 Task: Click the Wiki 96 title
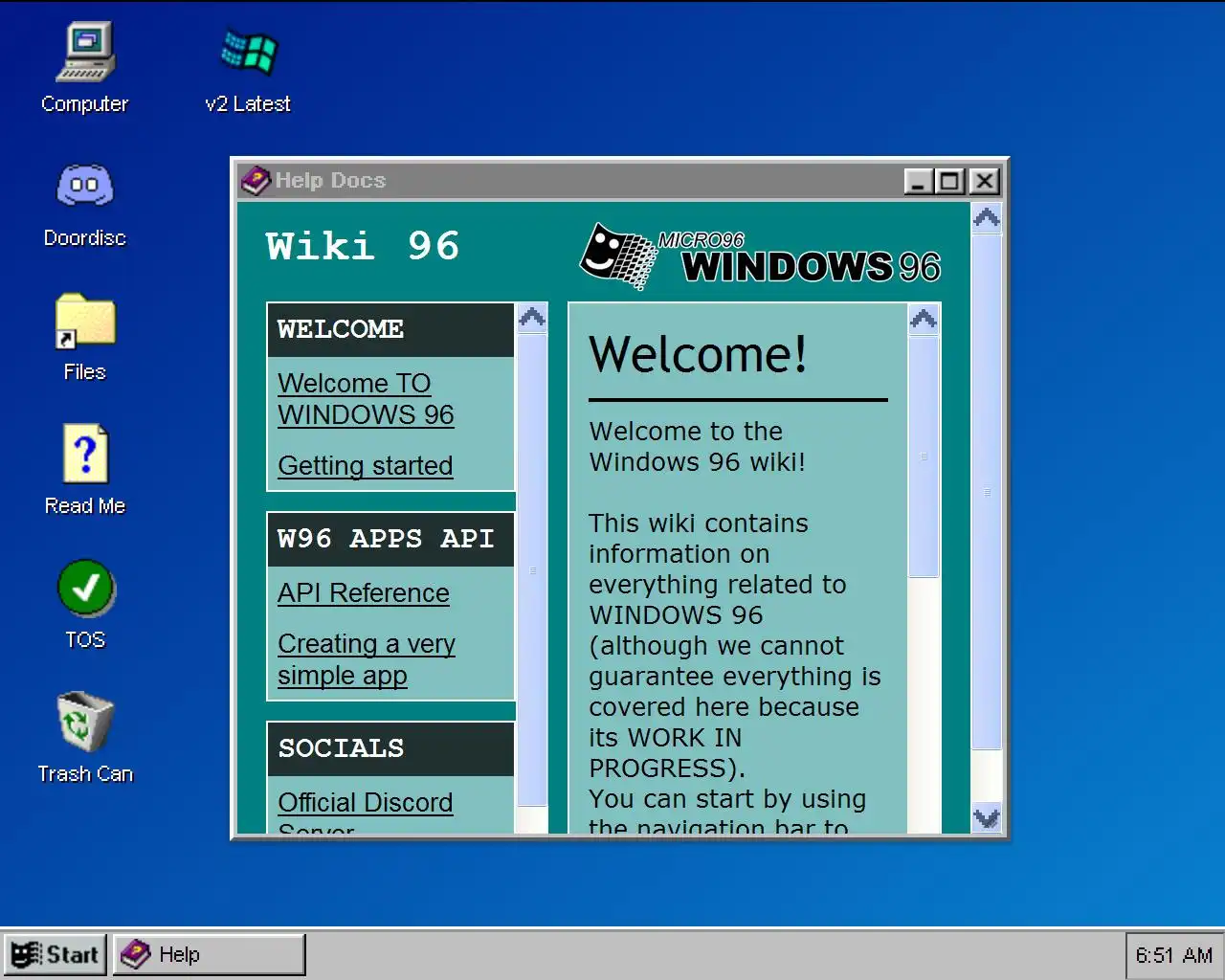click(363, 247)
